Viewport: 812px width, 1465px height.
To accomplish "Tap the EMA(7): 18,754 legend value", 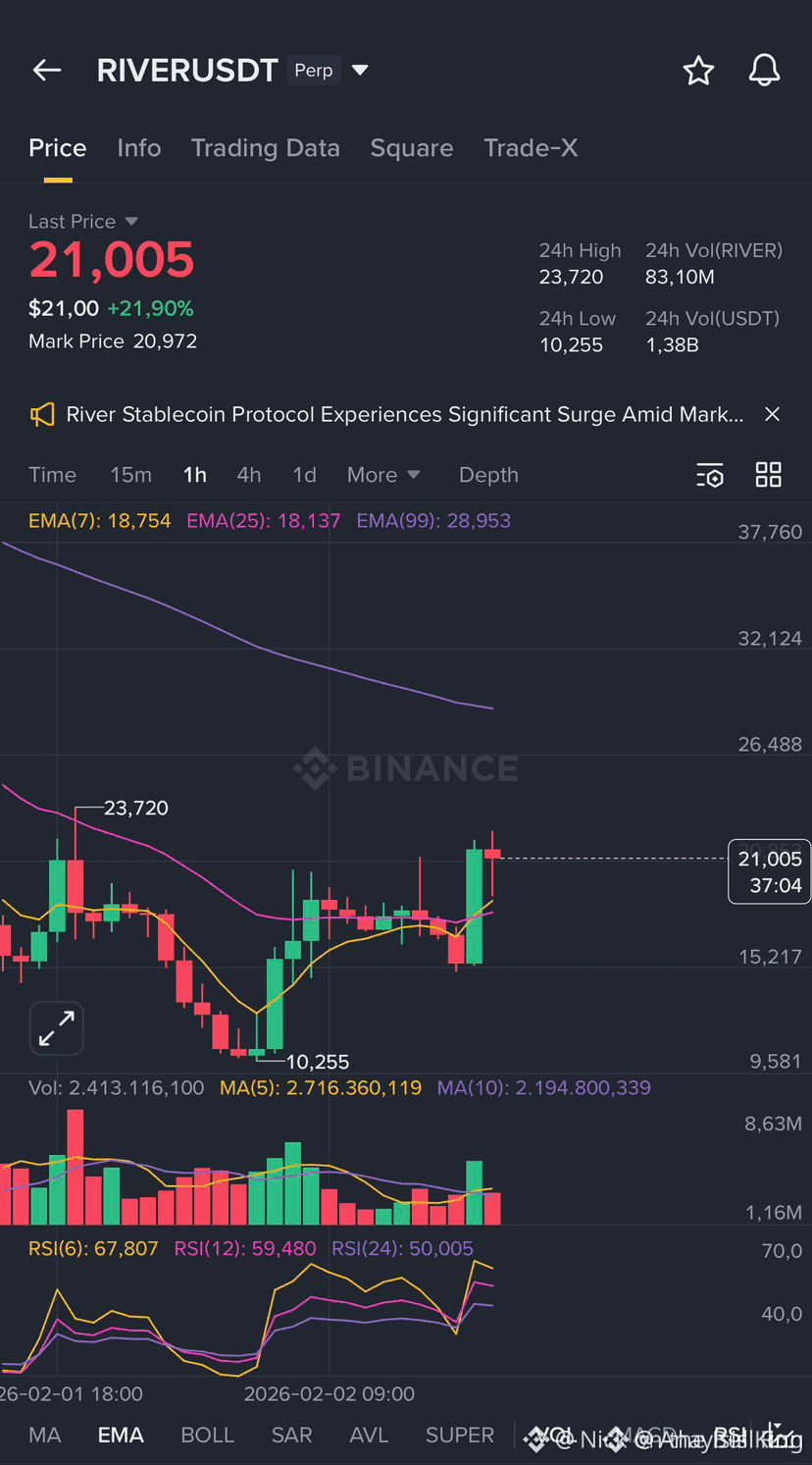I will click(x=100, y=521).
